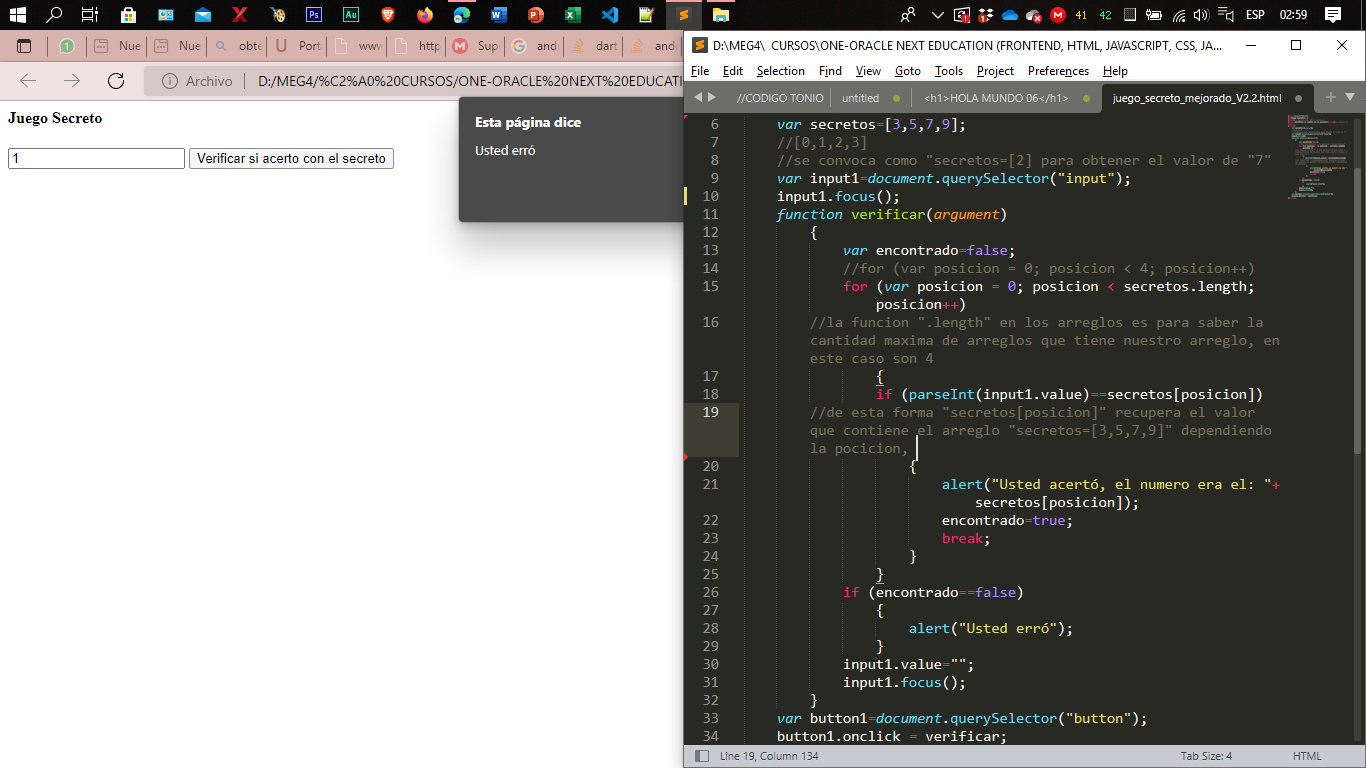
Task: Go forward in the browser
Action: click(72, 81)
